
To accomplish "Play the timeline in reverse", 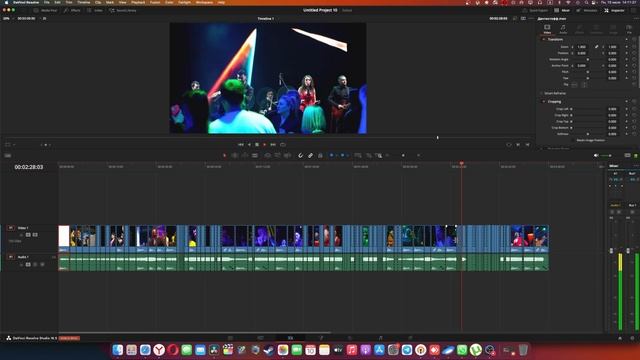I will point(249,144).
